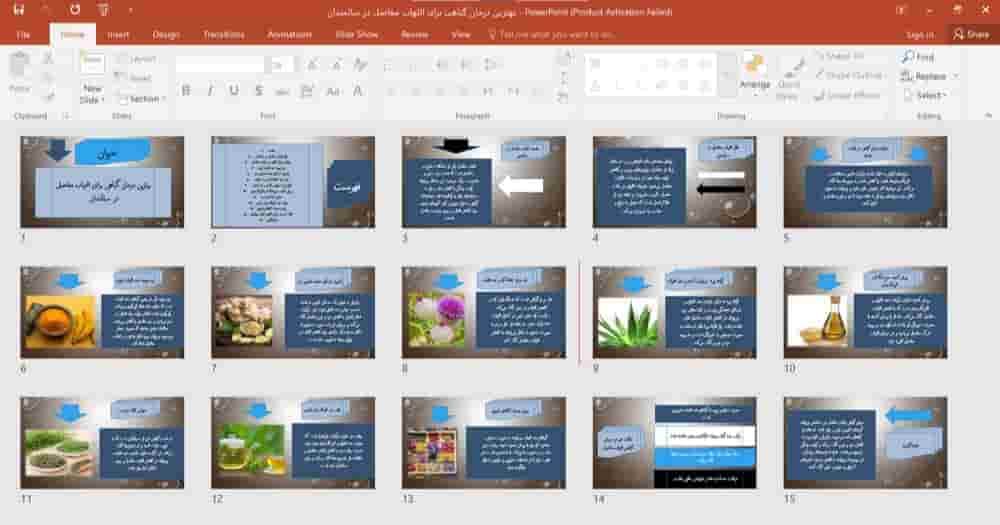Open the Review tab
The image size is (1000, 525).
[415, 34]
